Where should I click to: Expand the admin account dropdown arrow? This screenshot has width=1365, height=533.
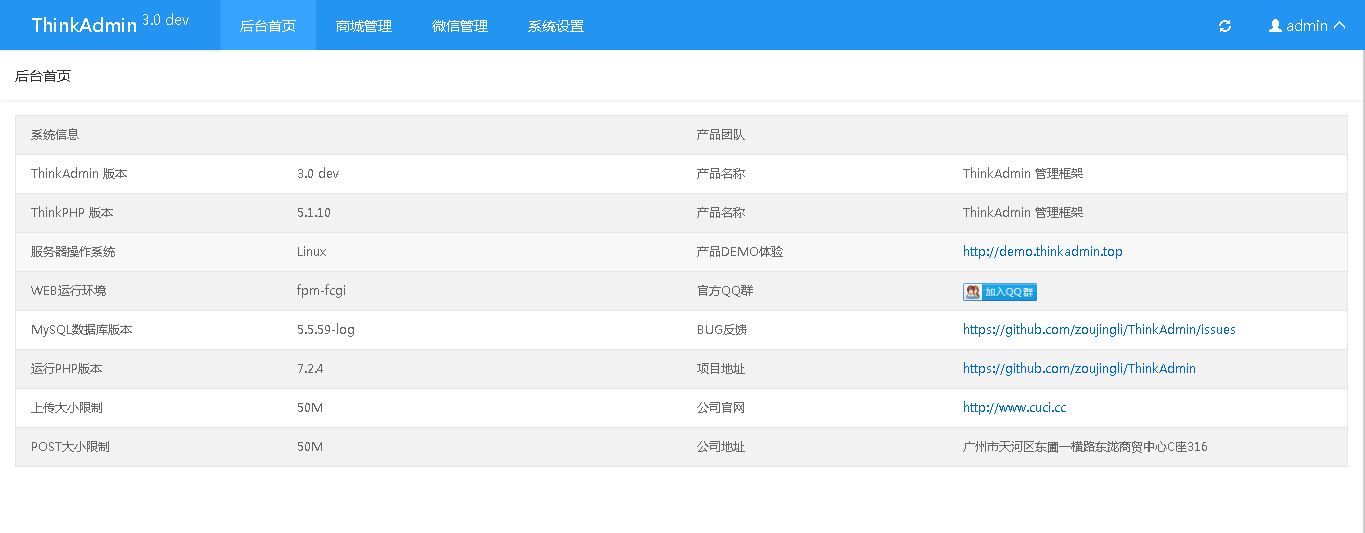pos(1339,26)
